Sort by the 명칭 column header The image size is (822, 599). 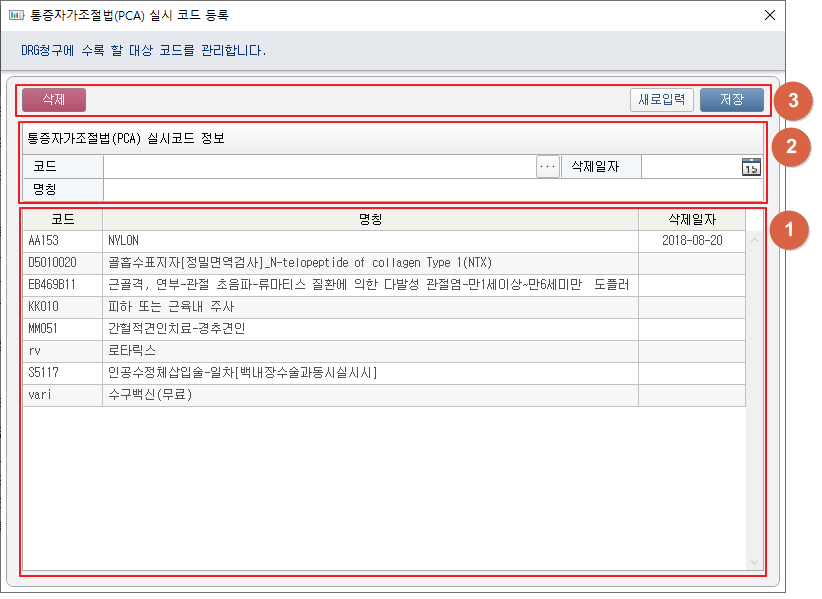tap(370, 219)
